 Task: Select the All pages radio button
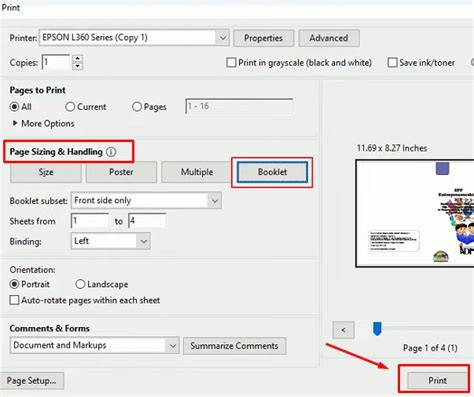14,107
